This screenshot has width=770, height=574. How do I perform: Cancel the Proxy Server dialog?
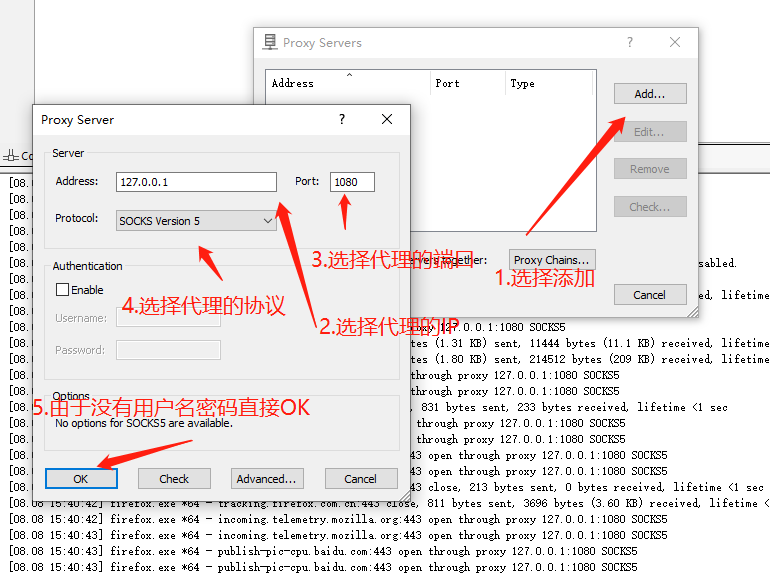(x=361, y=479)
